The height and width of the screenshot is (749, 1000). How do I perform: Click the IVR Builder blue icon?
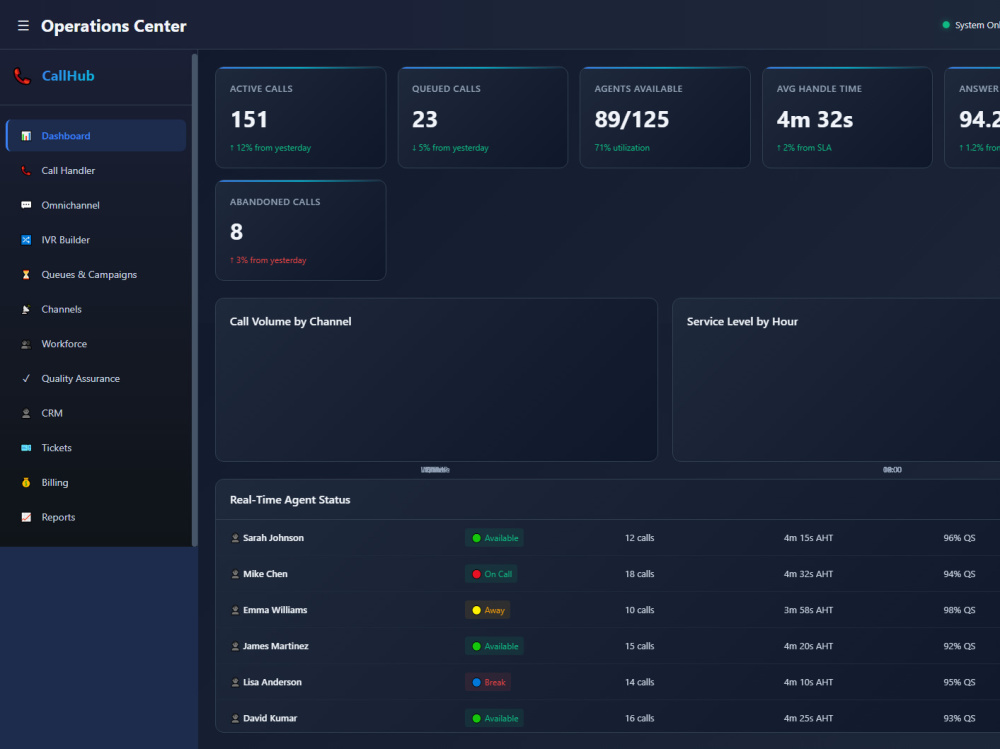[26, 240]
